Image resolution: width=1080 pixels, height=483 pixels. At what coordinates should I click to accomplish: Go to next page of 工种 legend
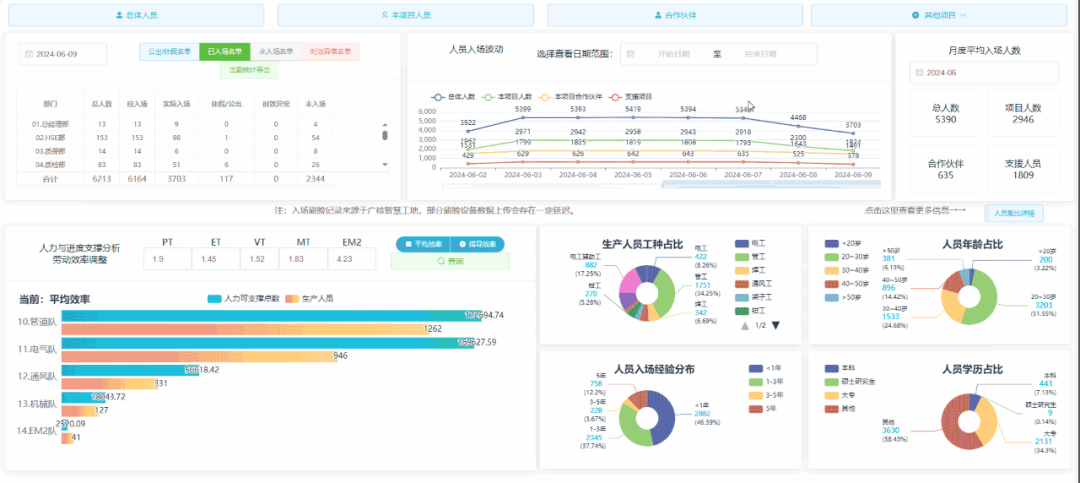click(774, 325)
